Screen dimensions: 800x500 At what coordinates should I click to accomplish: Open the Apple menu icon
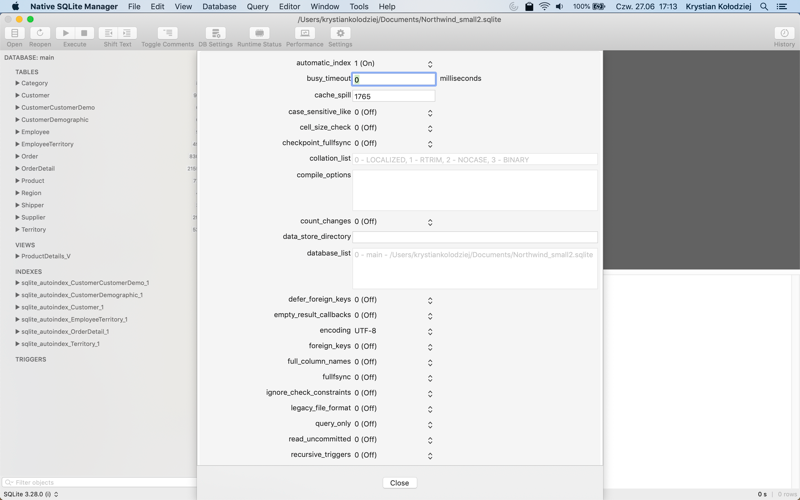coord(15,6)
